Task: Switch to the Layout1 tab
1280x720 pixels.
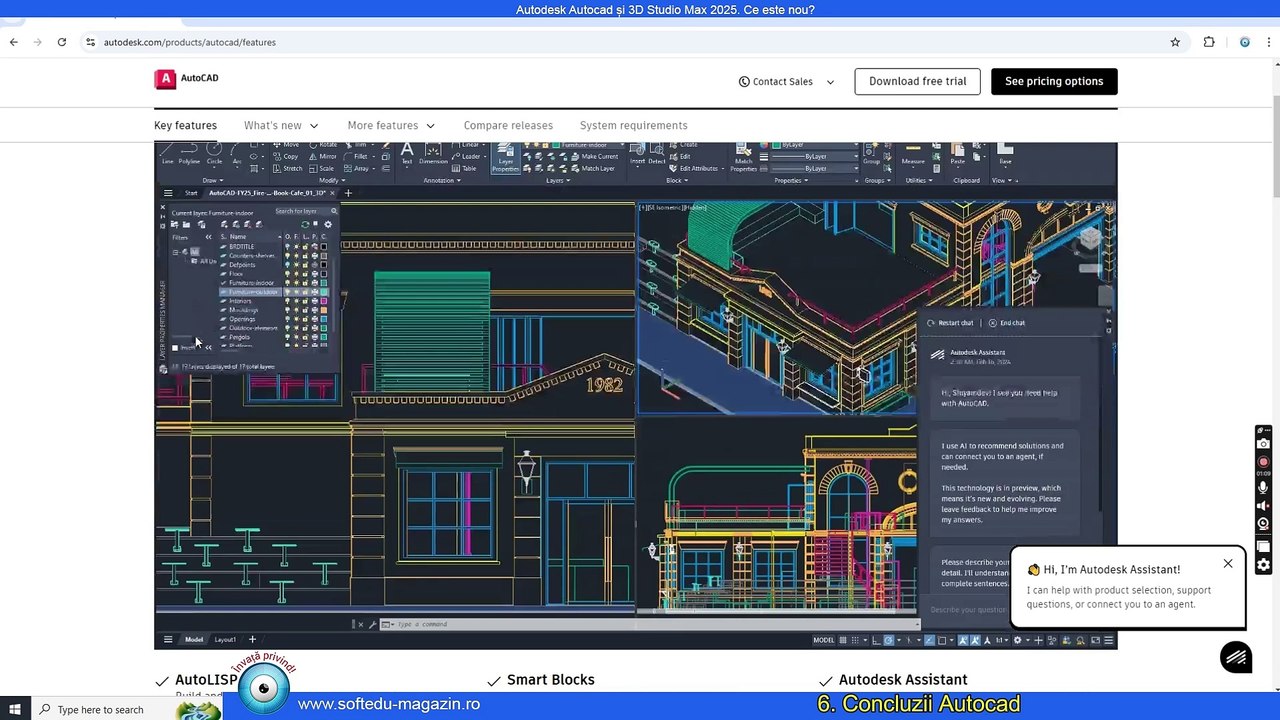Action: tap(225, 639)
